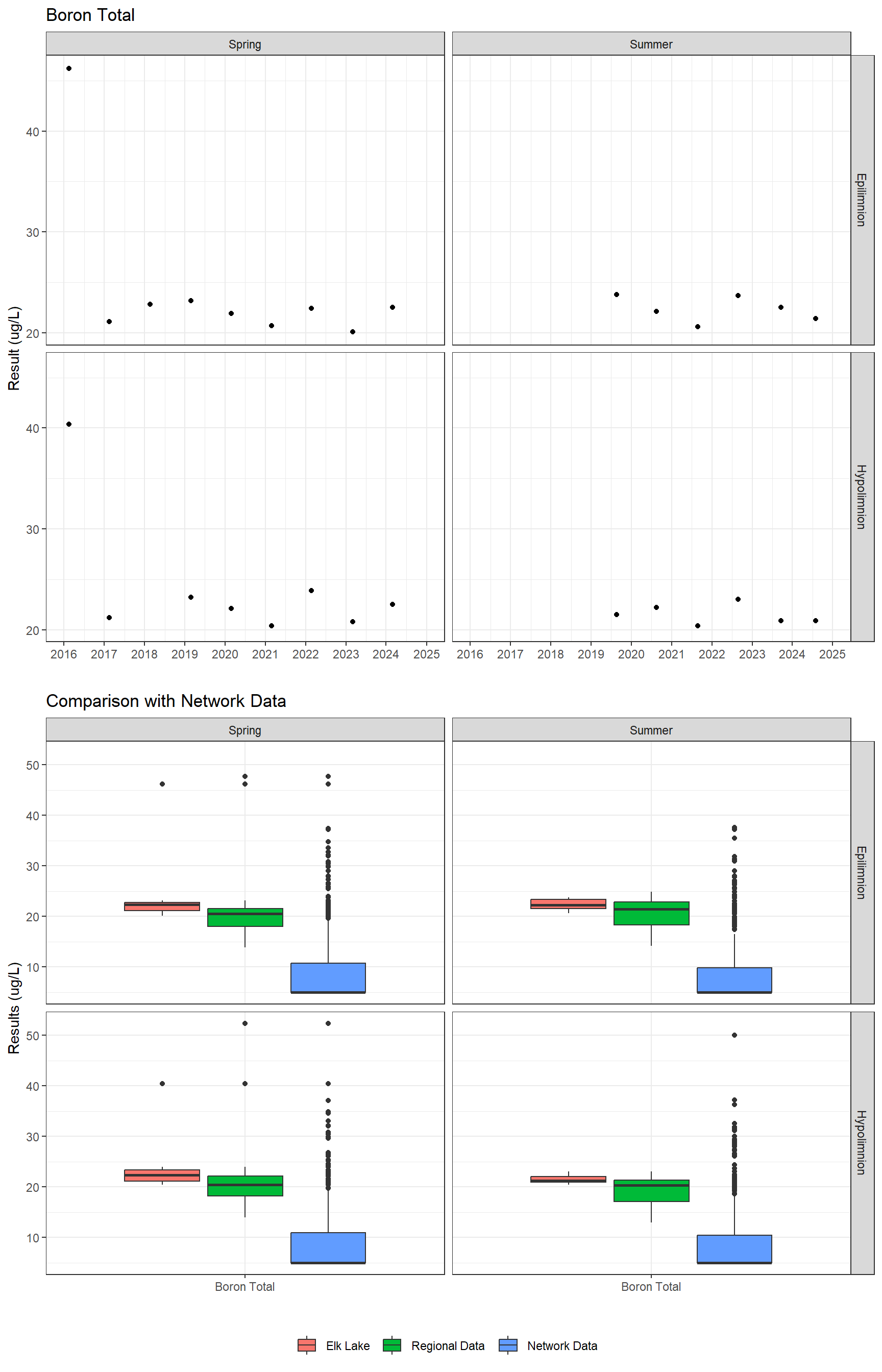This screenshot has width=882, height=1372.
Task: Click the 2023 Spring Epilimnion data point
Action: tap(352, 332)
